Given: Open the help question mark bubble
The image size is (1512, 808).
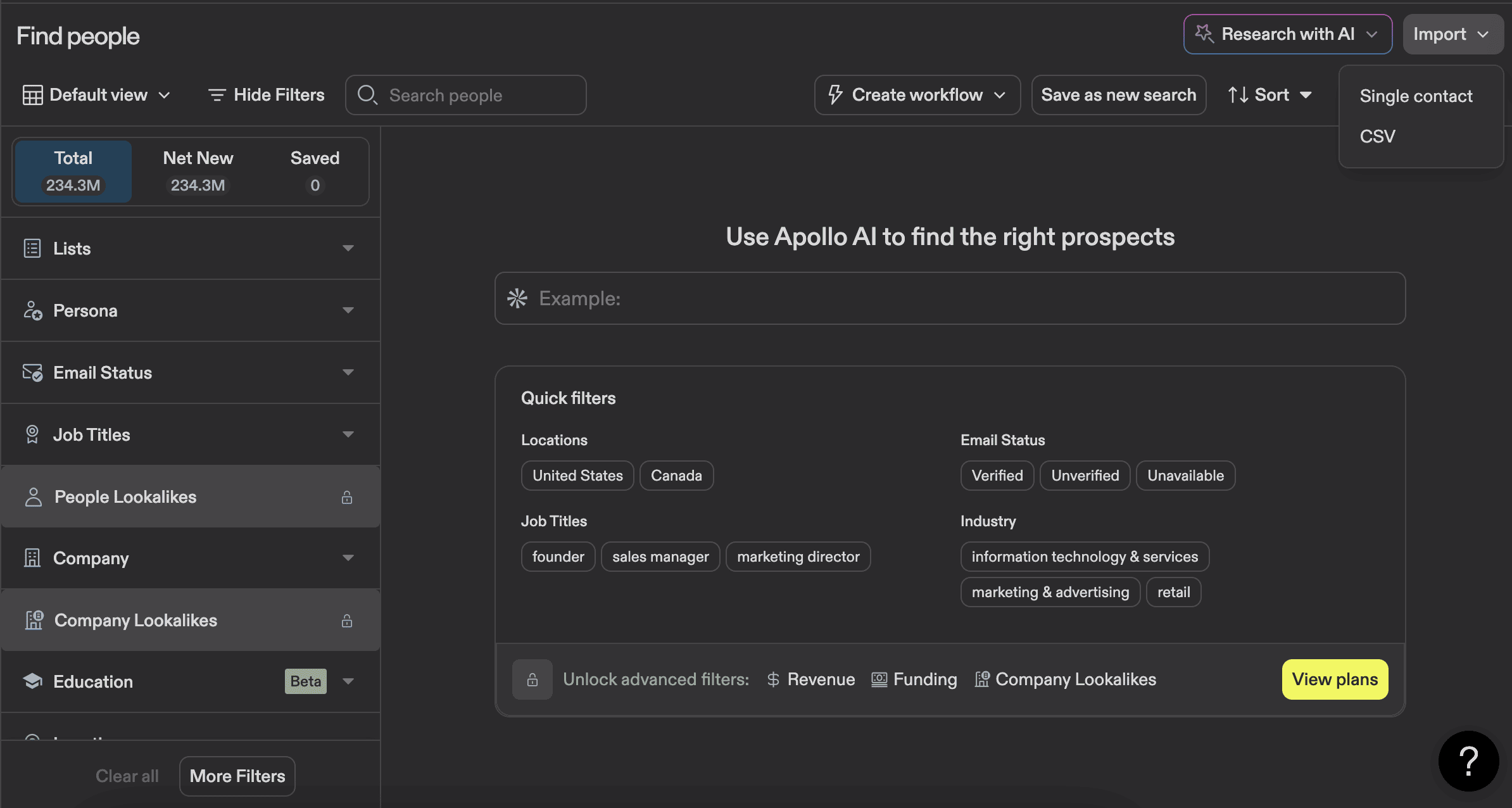Looking at the screenshot, I should coord(1468,761).
